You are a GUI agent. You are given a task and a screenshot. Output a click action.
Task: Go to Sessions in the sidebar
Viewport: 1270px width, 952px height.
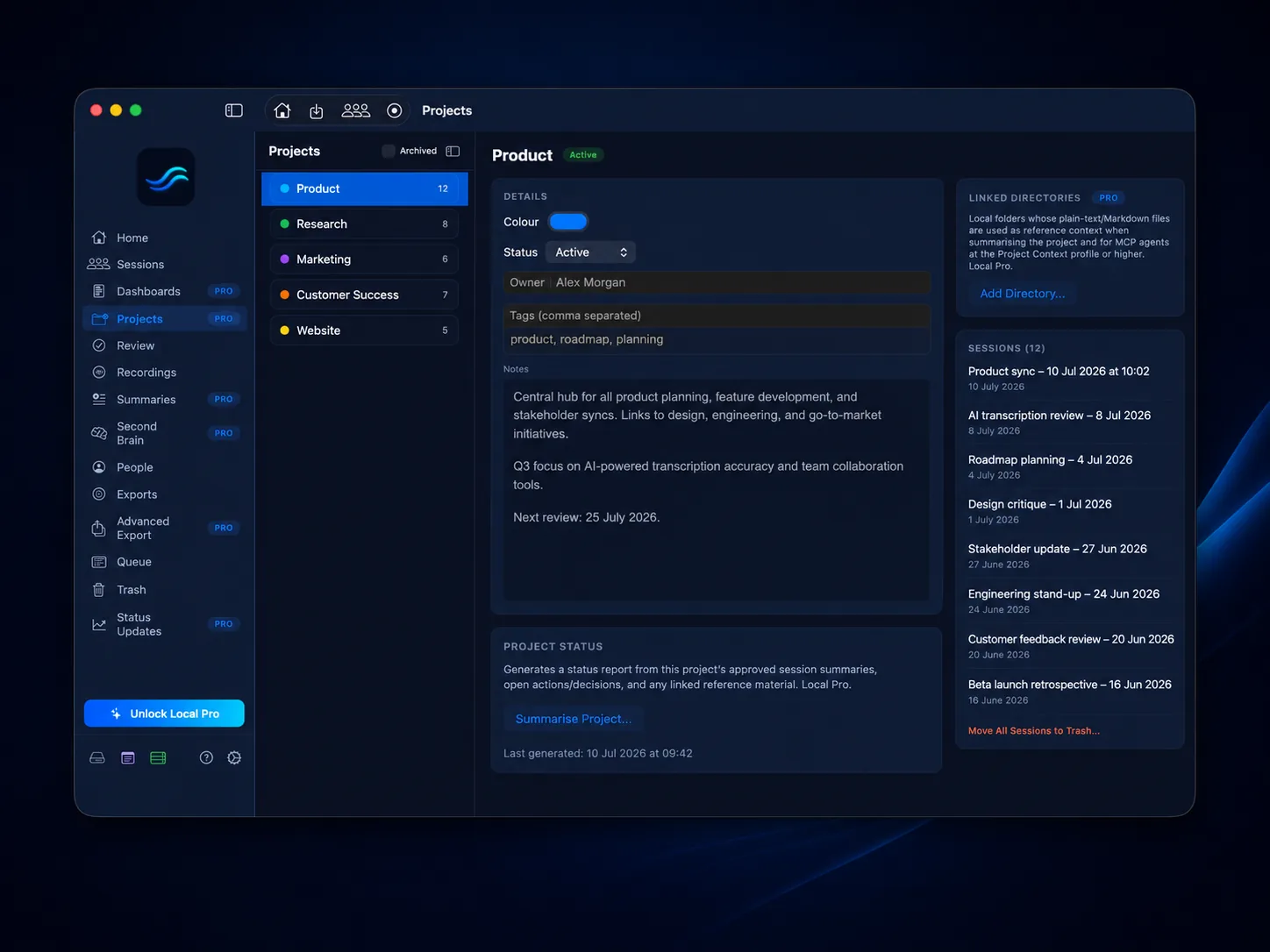[x=165, y=264]
